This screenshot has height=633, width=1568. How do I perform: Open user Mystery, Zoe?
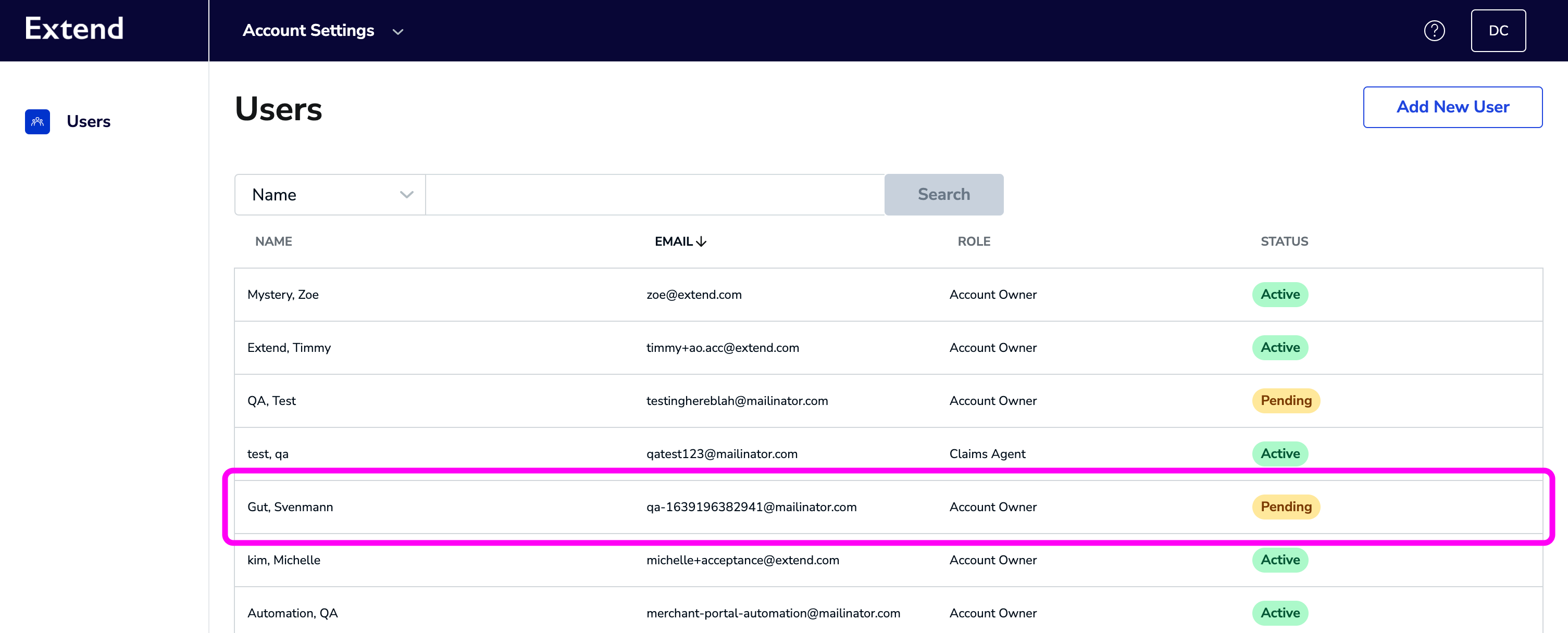pyautogui.click(x=283, y=295)
